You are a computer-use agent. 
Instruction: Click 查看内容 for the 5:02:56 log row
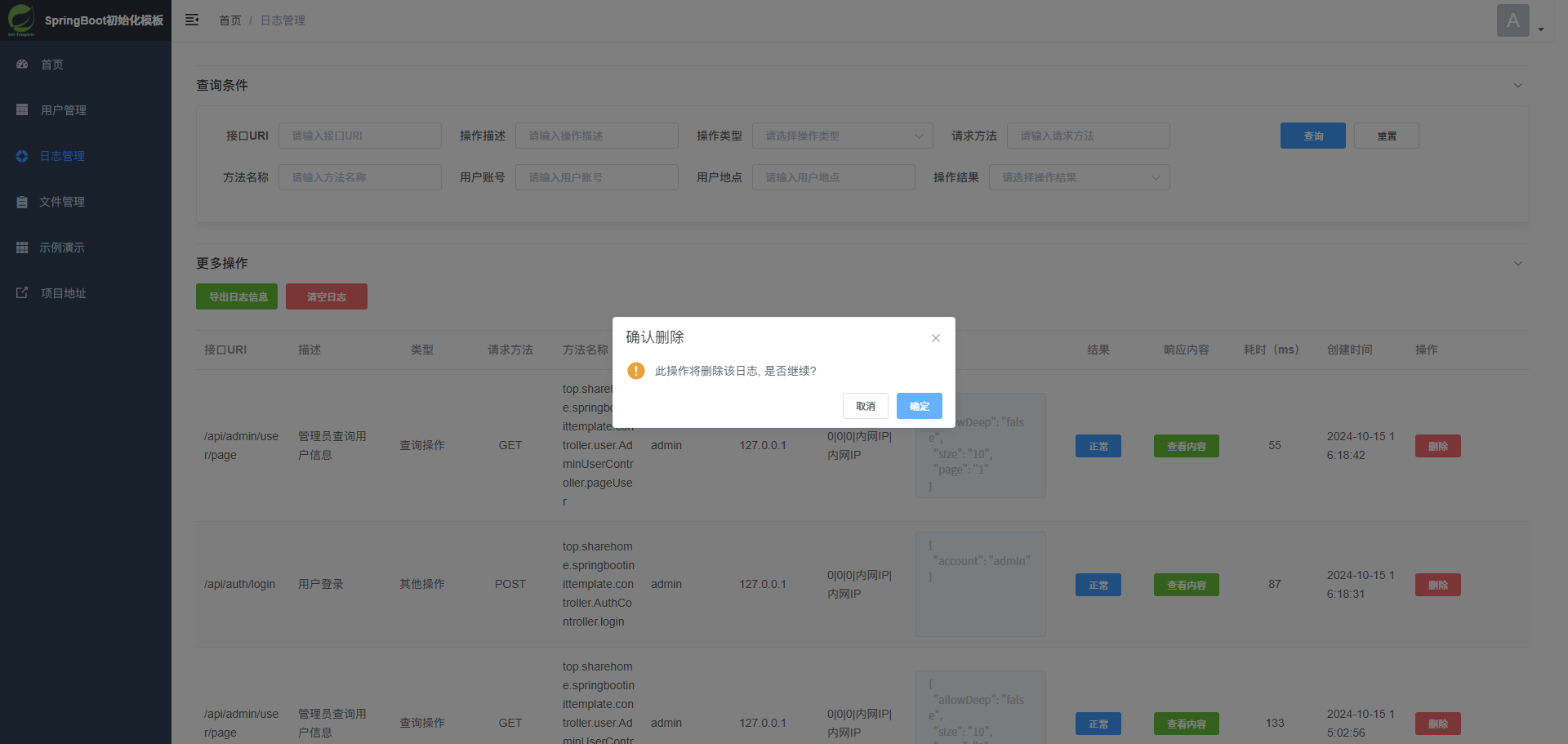(1187, 724)
